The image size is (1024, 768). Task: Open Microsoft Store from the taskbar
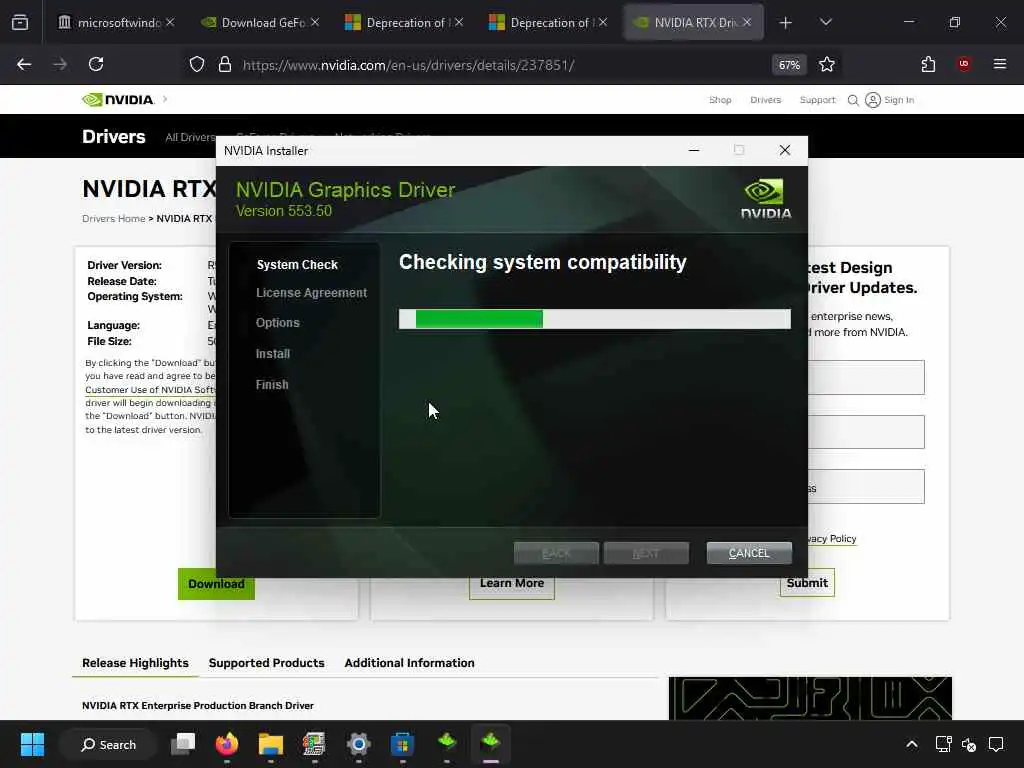402,744
